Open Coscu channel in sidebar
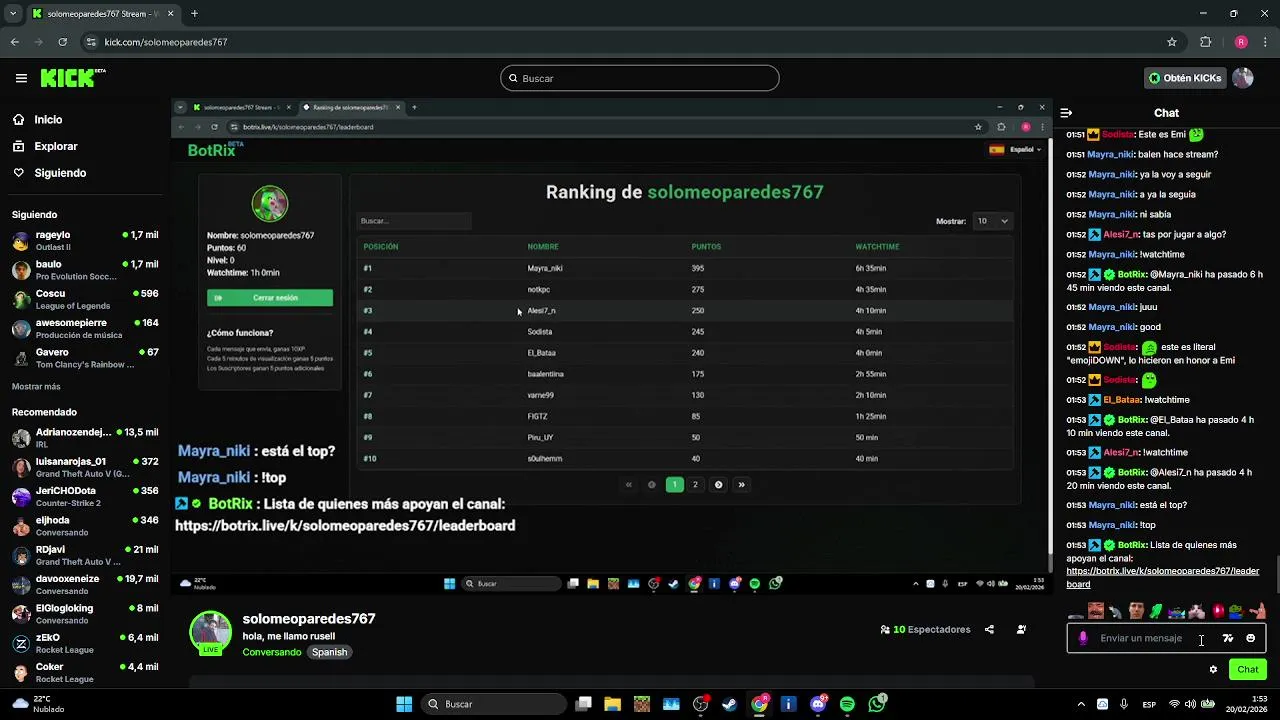 [85, 299]
